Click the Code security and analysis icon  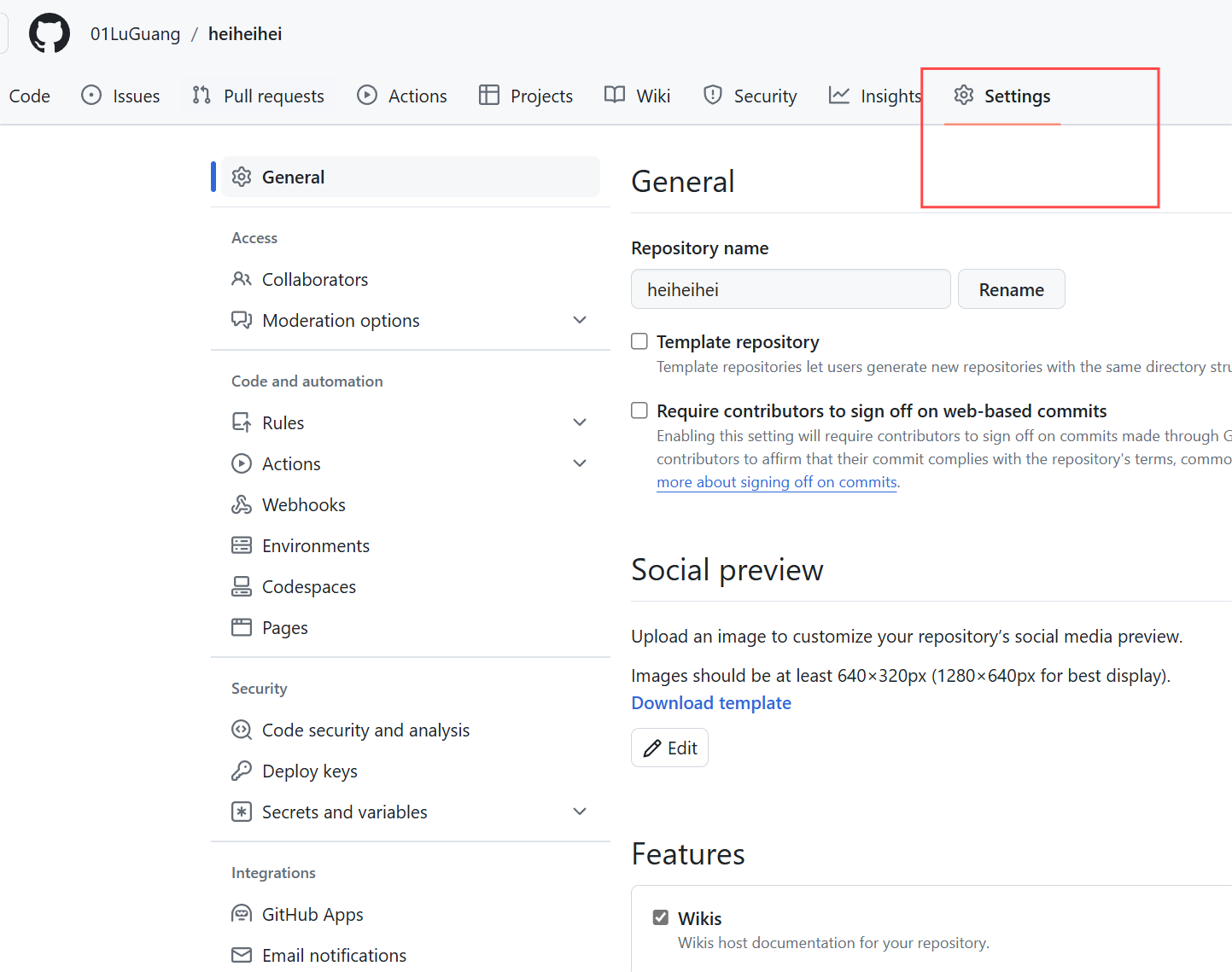[x=242, y=730]
